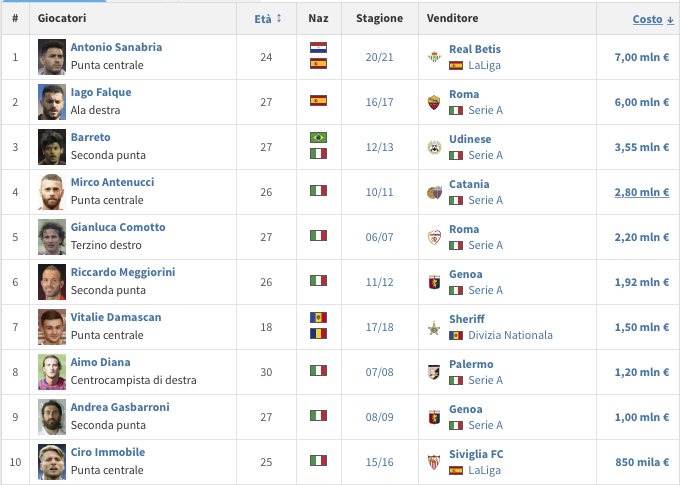Screen dimensions: 680x485
Task: Open the Genoa link in Riccardo Meggiorini's row
Action: 466,274
